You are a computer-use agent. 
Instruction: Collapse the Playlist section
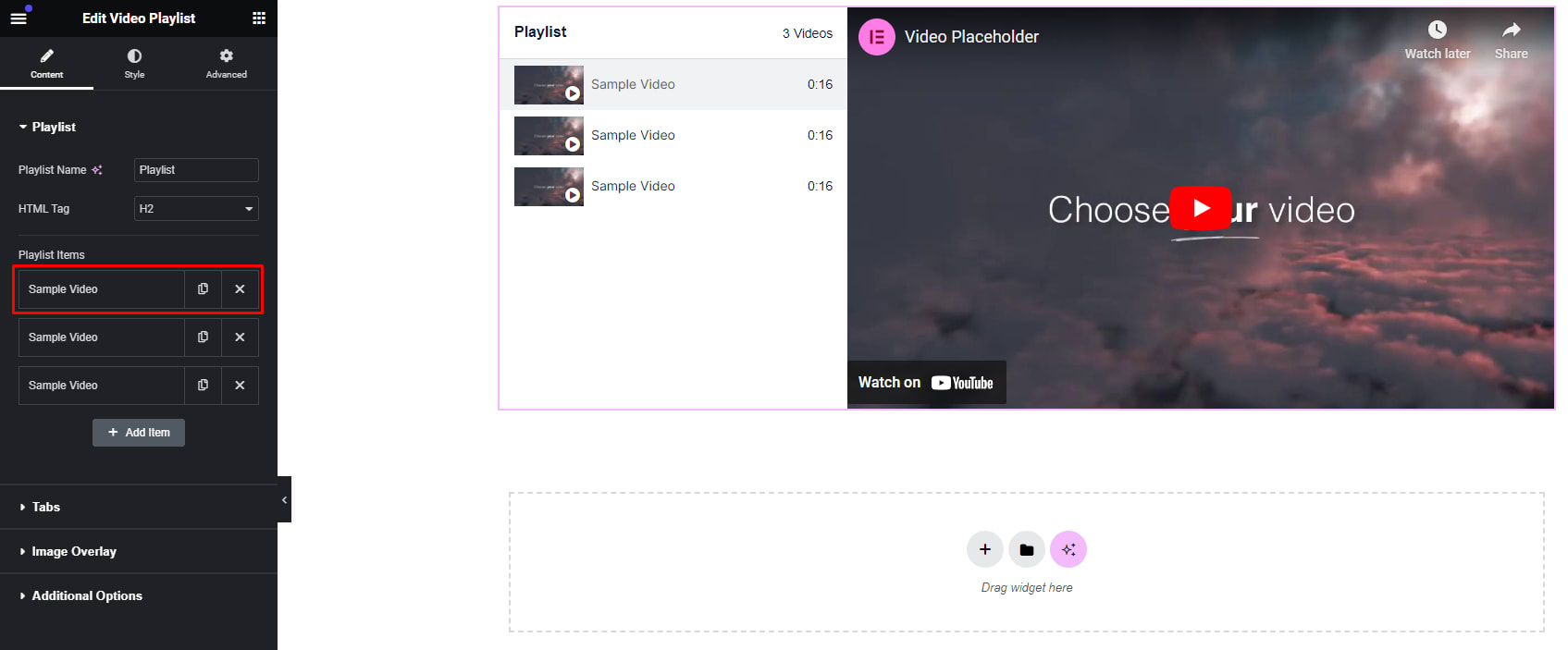[x=46, y=127]
